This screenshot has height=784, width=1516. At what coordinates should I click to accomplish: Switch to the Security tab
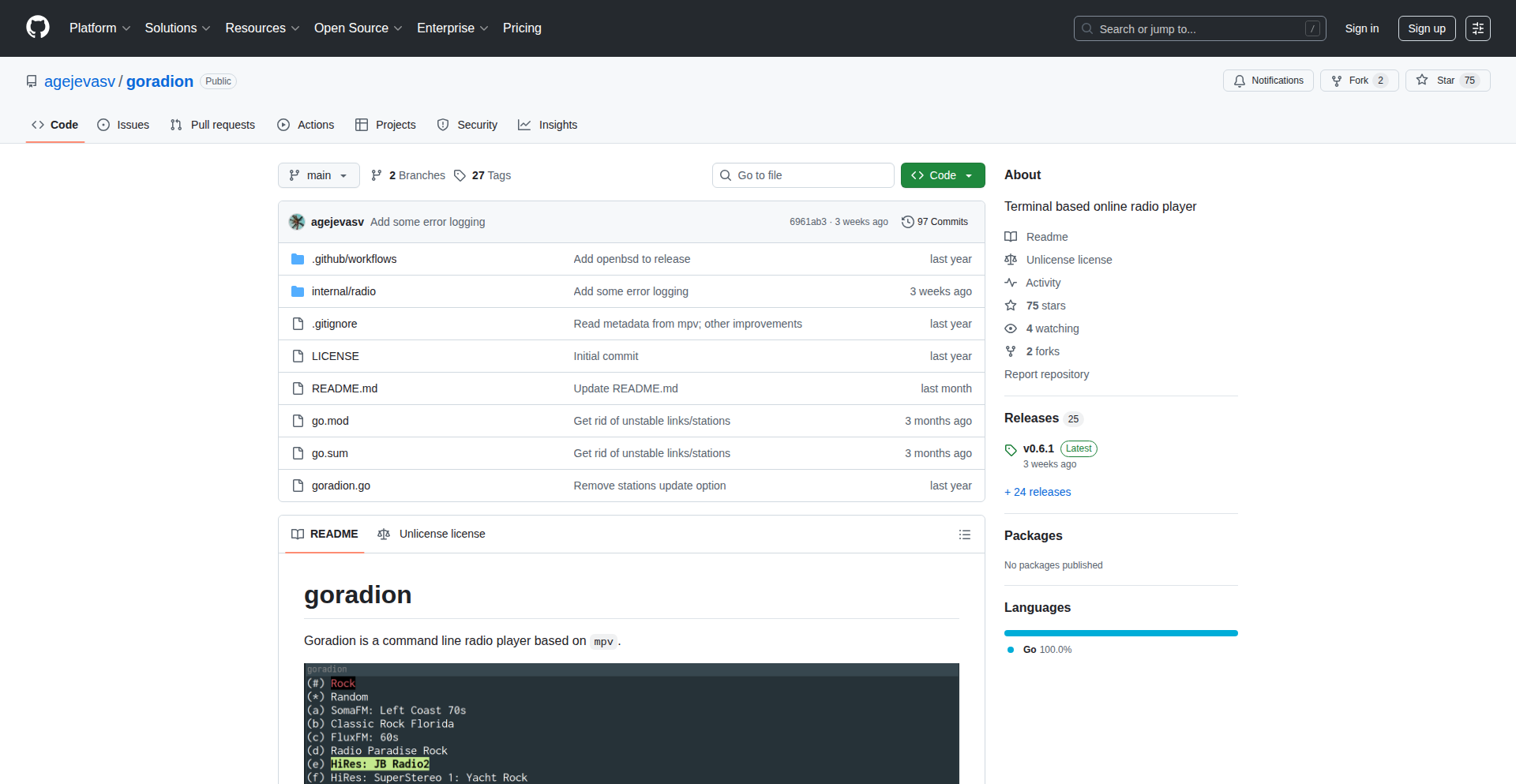[467, 125]
